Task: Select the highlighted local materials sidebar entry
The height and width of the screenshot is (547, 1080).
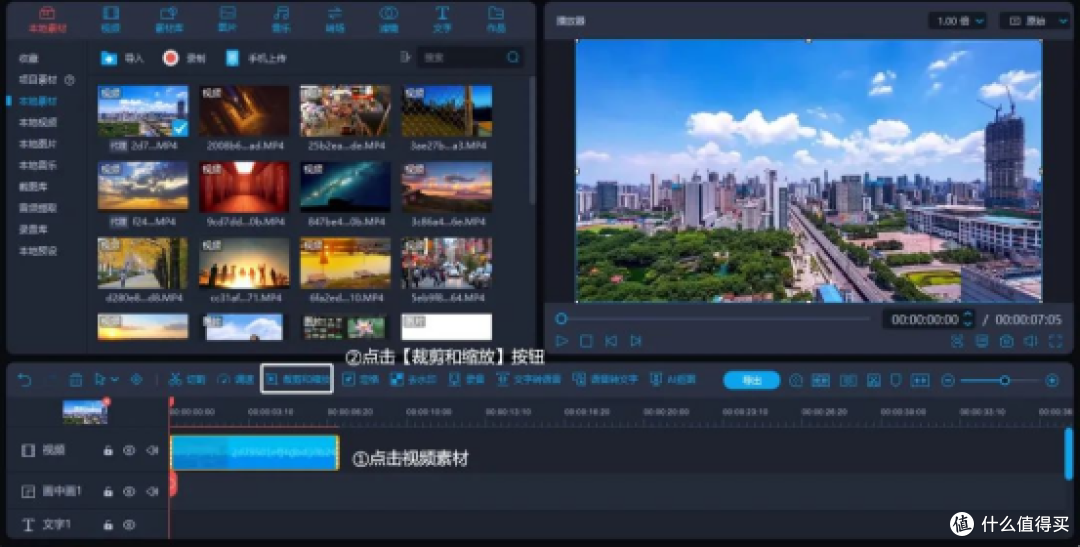Action: 38,101
